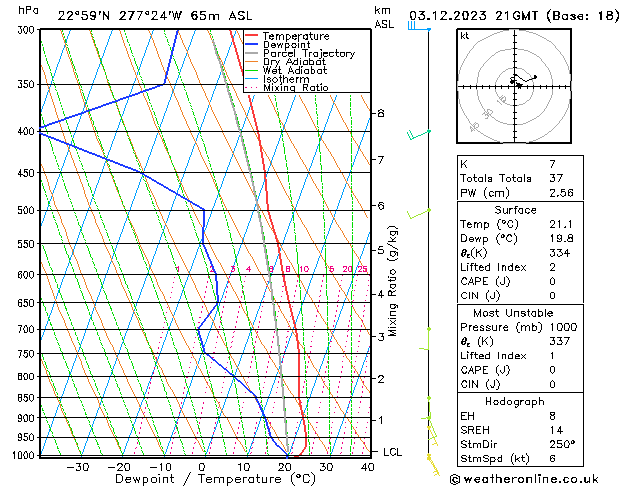Click the 5 km altitude tick label
This screenshot has height=486, width=629.
click(380, 250)
